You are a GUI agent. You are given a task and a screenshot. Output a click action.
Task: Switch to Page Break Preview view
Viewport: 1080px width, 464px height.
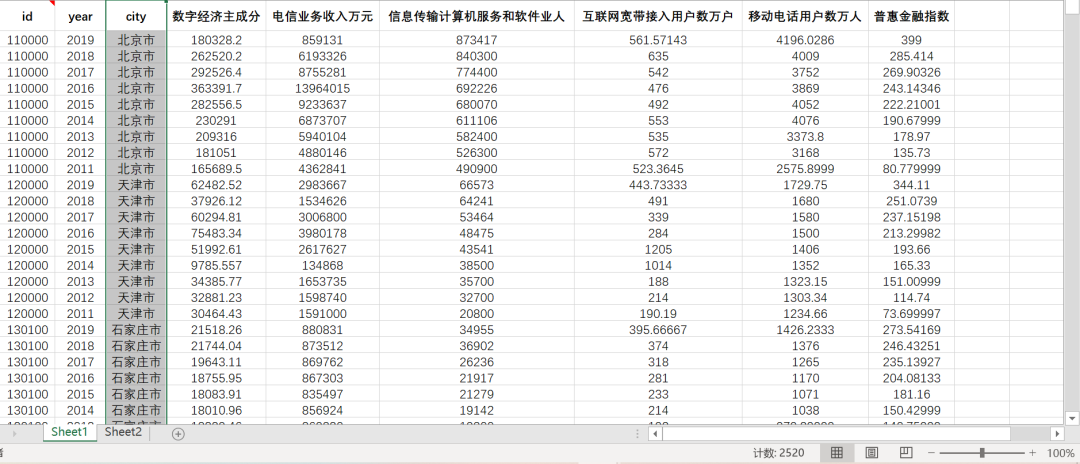906,452
